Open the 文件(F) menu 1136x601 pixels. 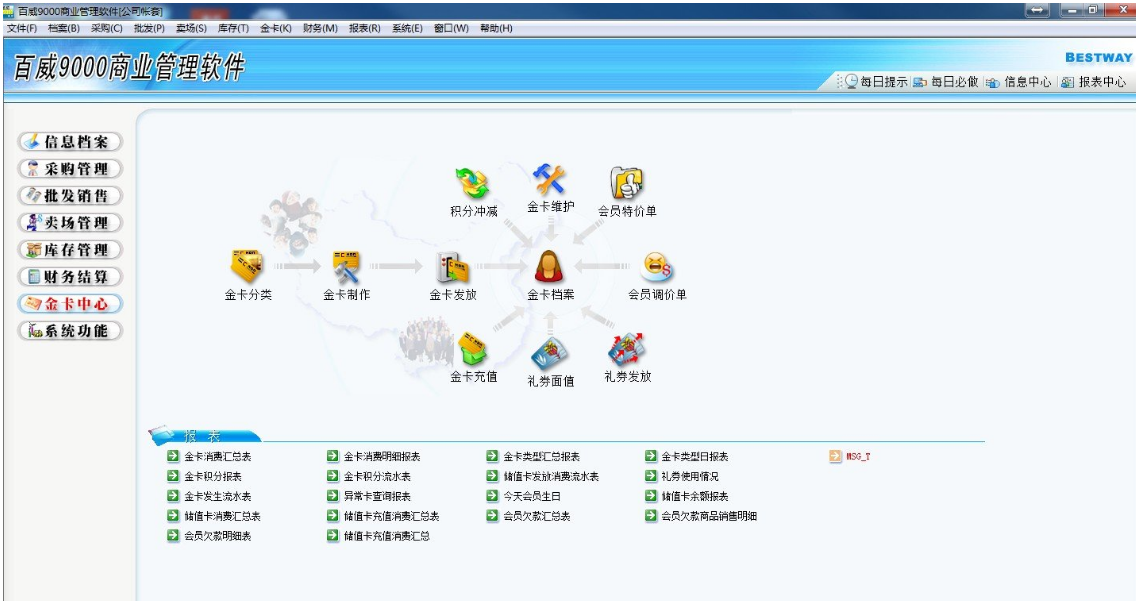coord(22,28)
